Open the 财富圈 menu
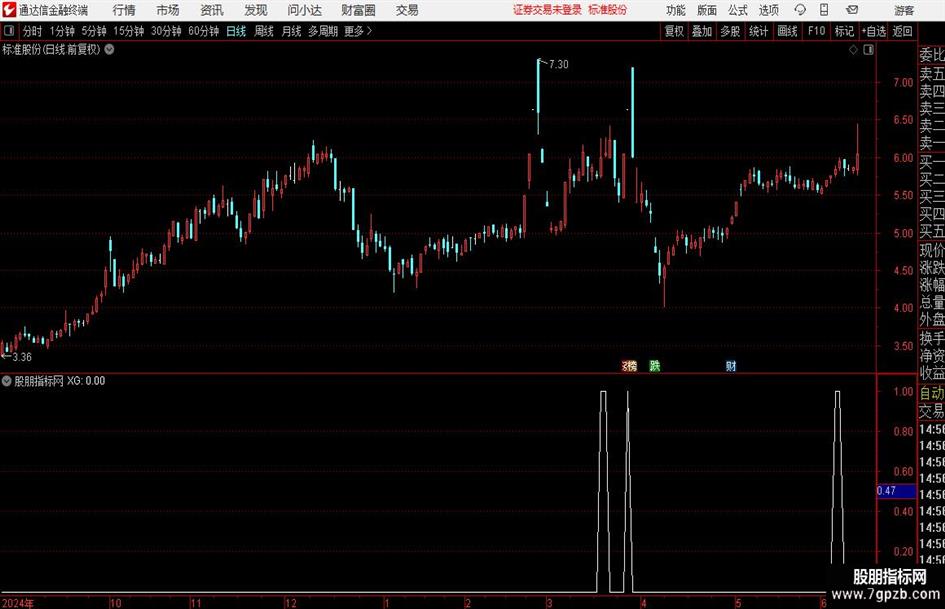The height and width of the screenshot is (609, 945). click(x=358, y=10)
